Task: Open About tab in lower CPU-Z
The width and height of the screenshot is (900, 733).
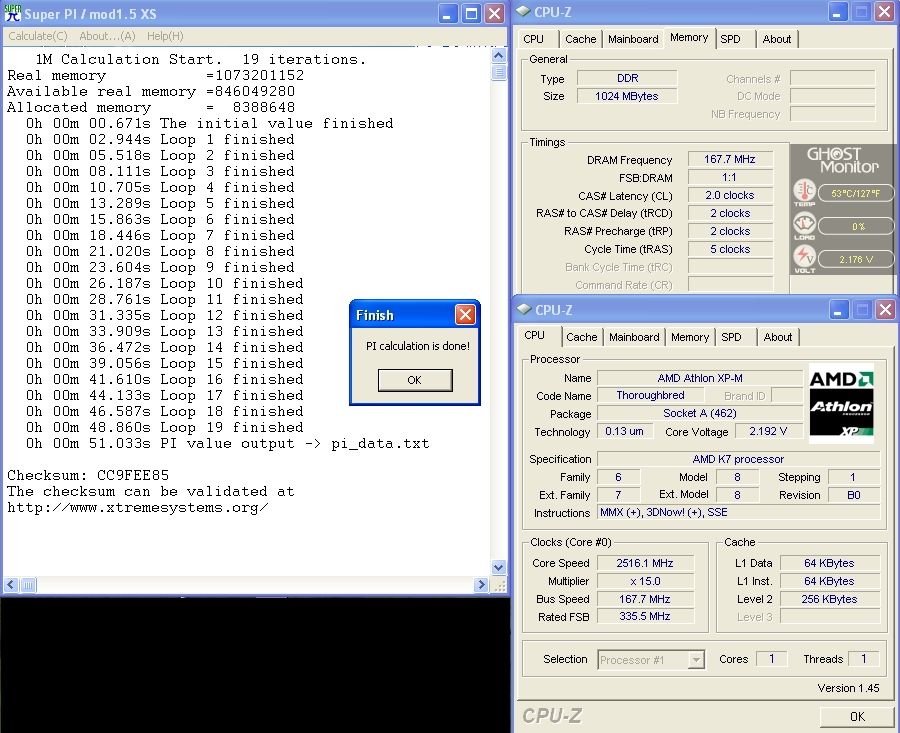Action: [x=778, y=337]
